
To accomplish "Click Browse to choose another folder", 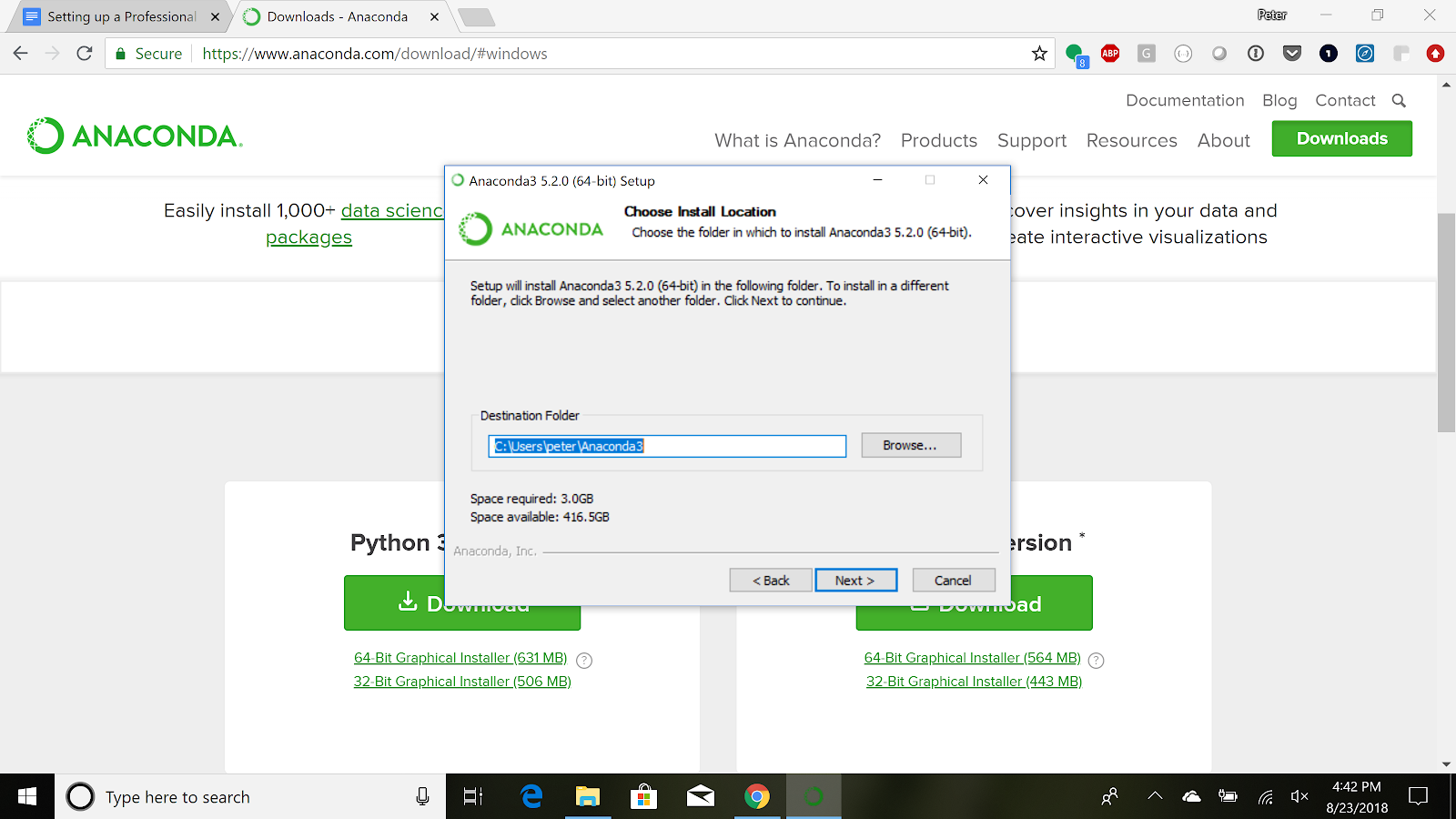I will (911, 445).
